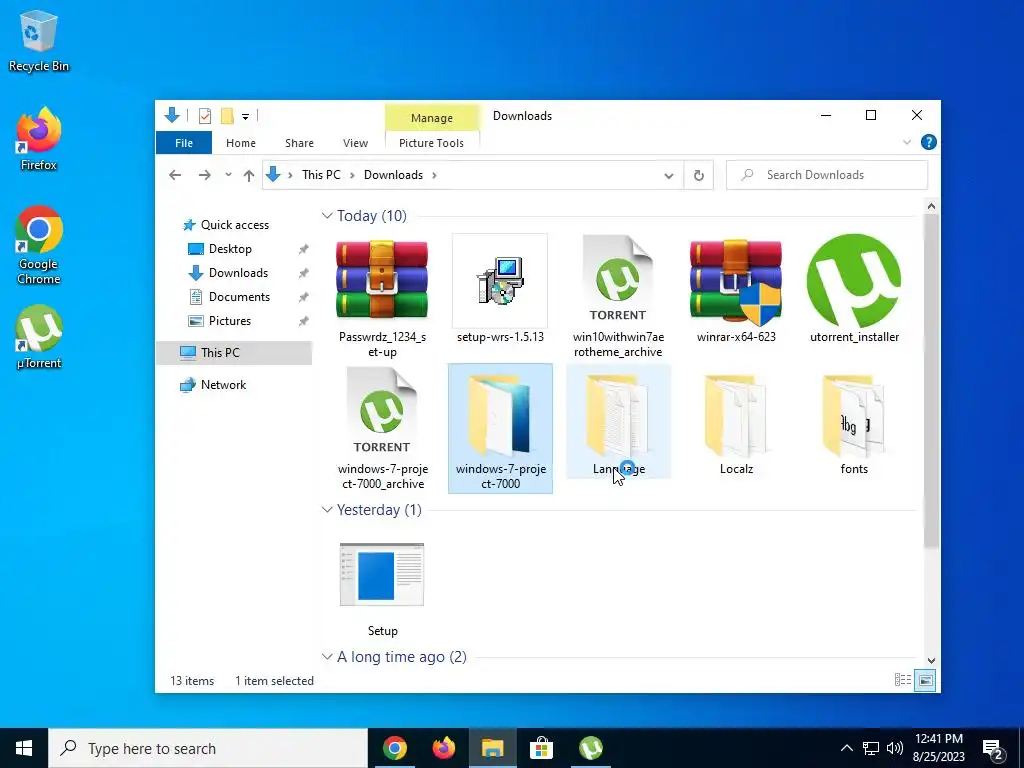Select the utorrent_installer file

[854, 290]
